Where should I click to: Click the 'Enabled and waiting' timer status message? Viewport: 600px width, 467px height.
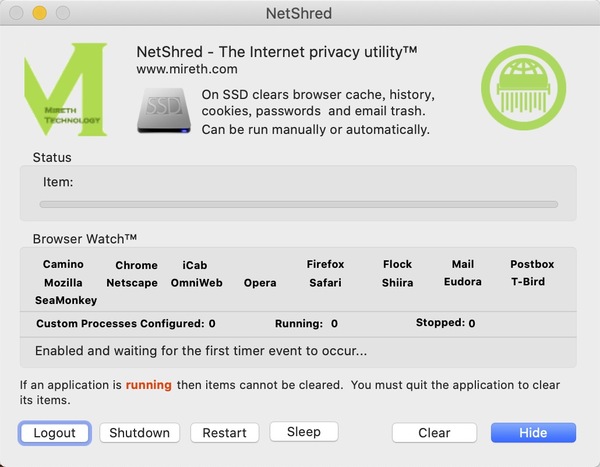[201, 351]
